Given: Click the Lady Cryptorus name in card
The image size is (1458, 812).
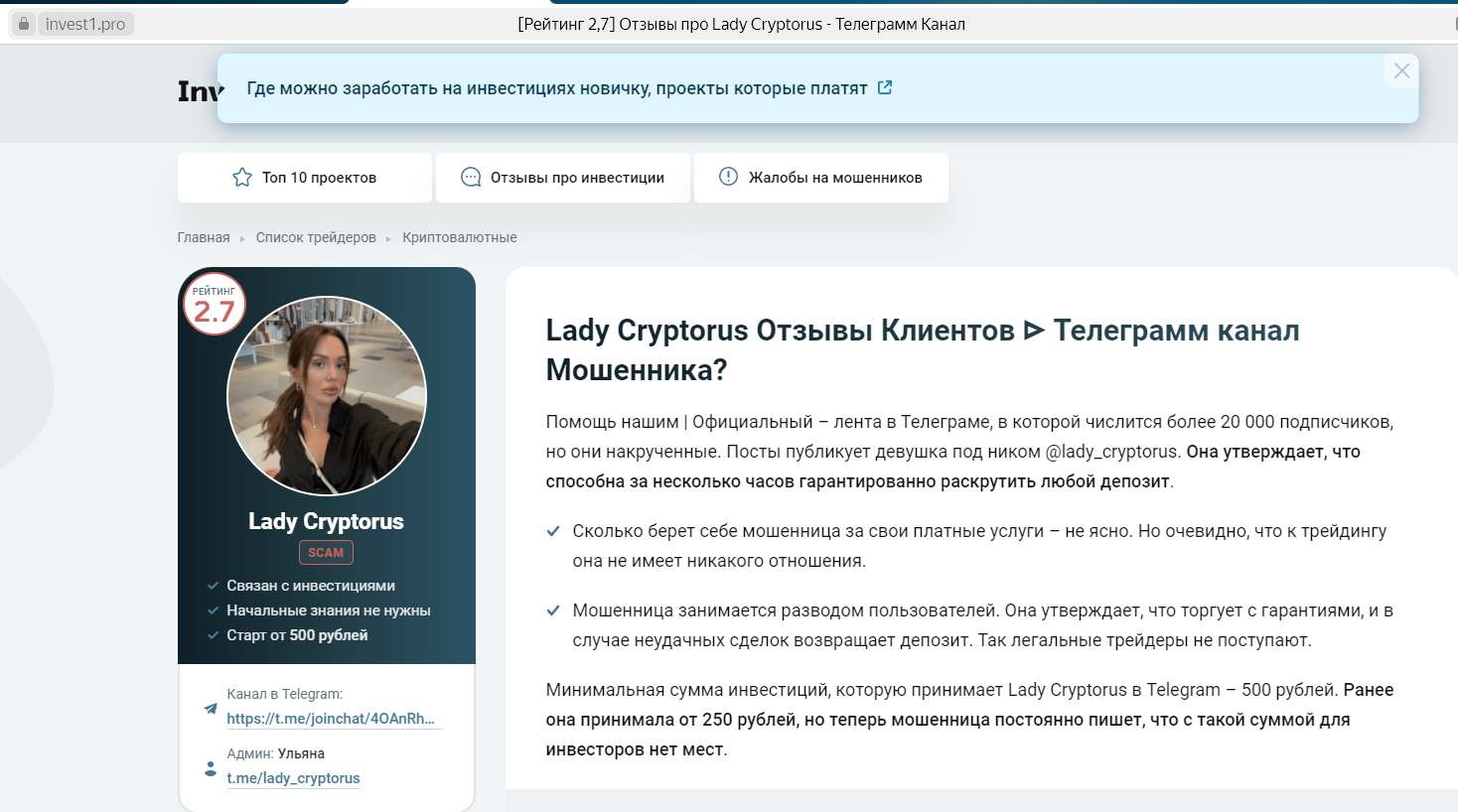Looking at the screenshot, I should pos(326,521).
